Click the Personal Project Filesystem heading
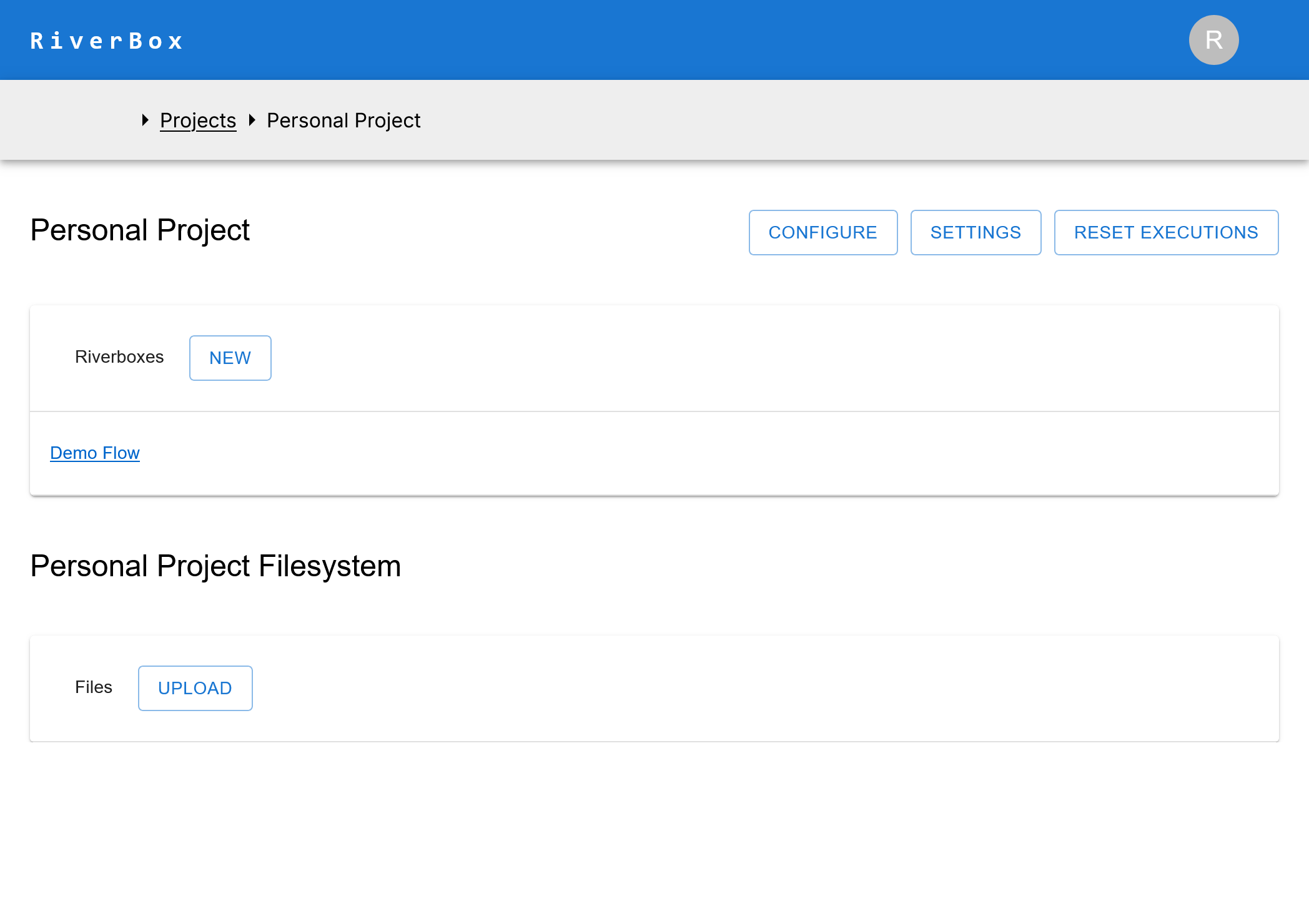Viewport: 1309px width, 924px height. [x=215, y=566]
